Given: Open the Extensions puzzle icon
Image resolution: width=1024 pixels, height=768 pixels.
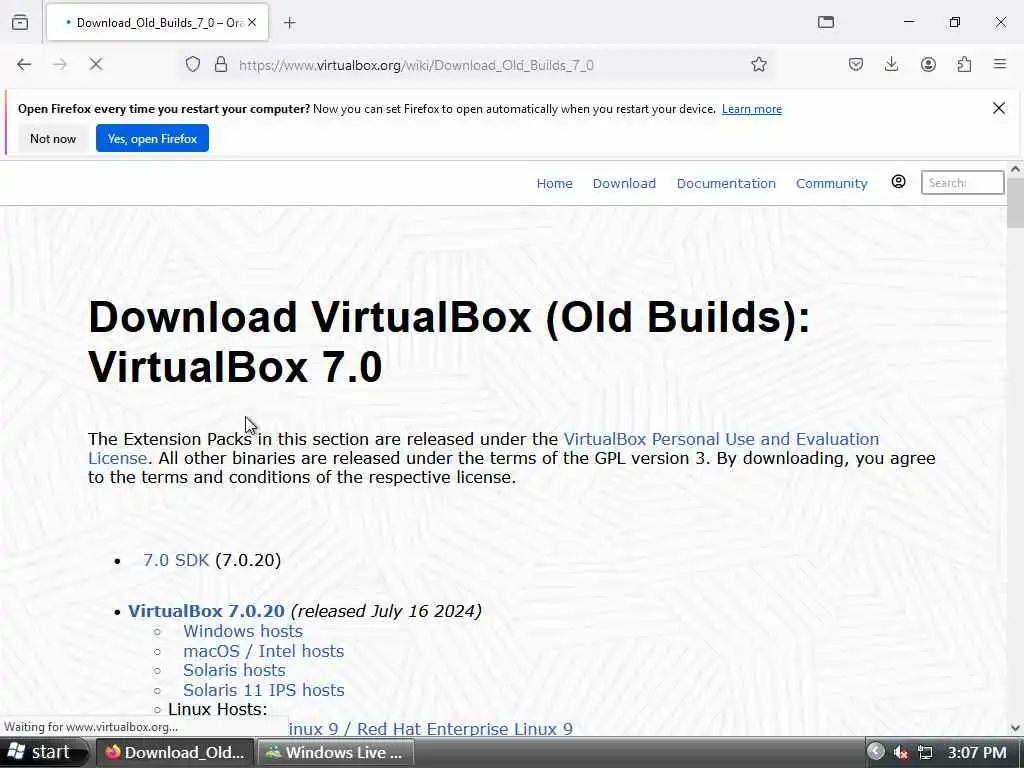Looking at the screenshot, I should (965, 64).
